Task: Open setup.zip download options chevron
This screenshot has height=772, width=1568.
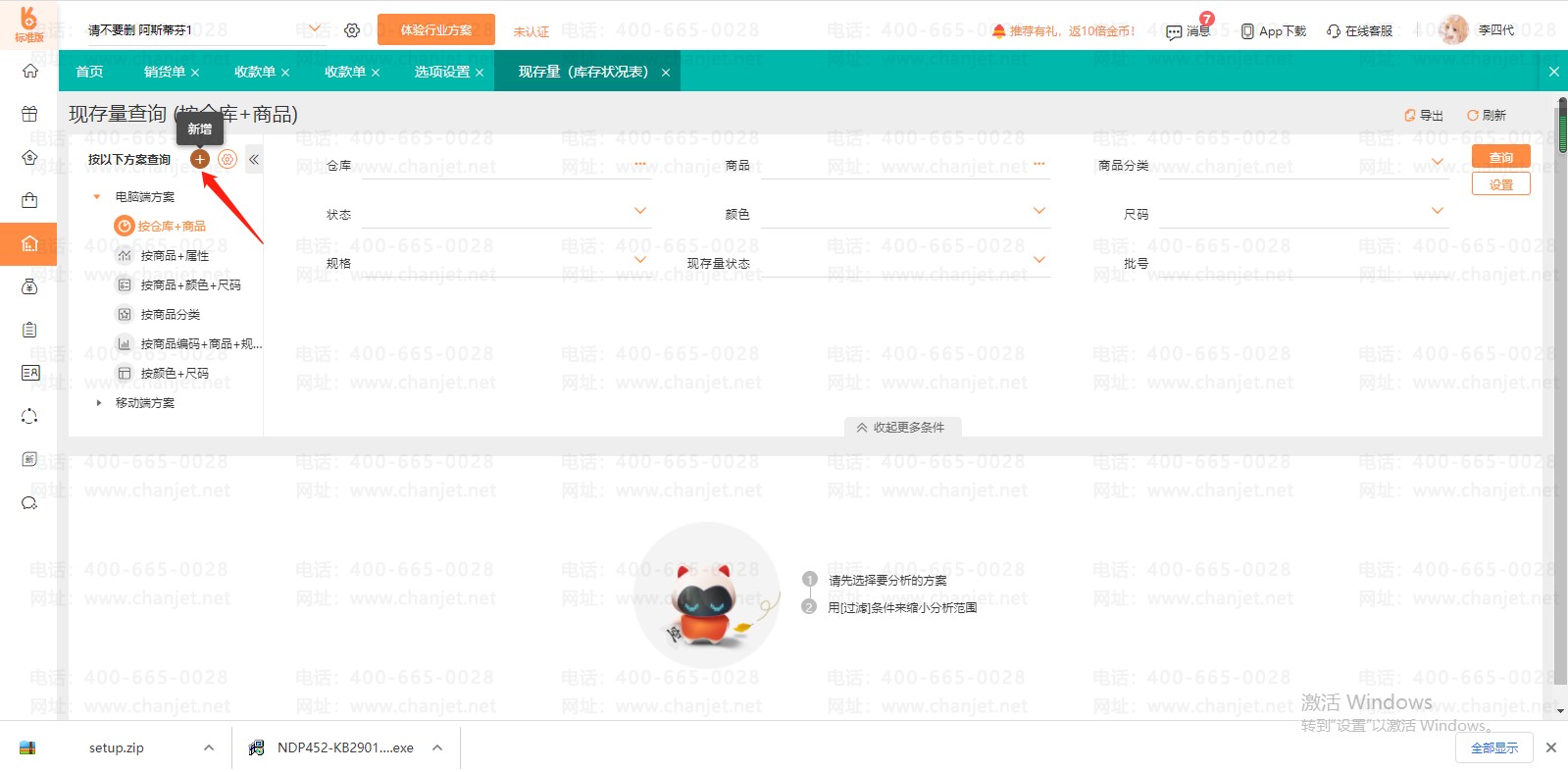Action: click(209, 747)
